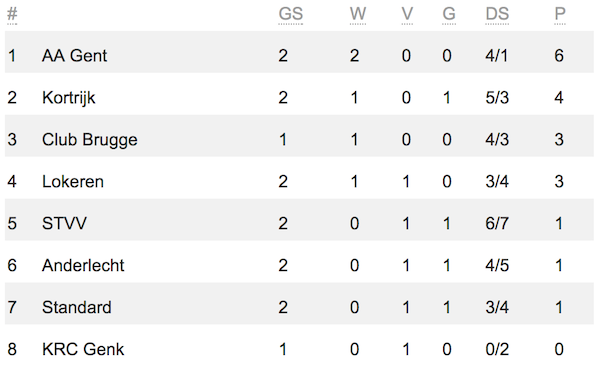The width and height of the screenshot is (600, 375).
Task: Select the KRC Genk team name
Action: pos(83,349)
